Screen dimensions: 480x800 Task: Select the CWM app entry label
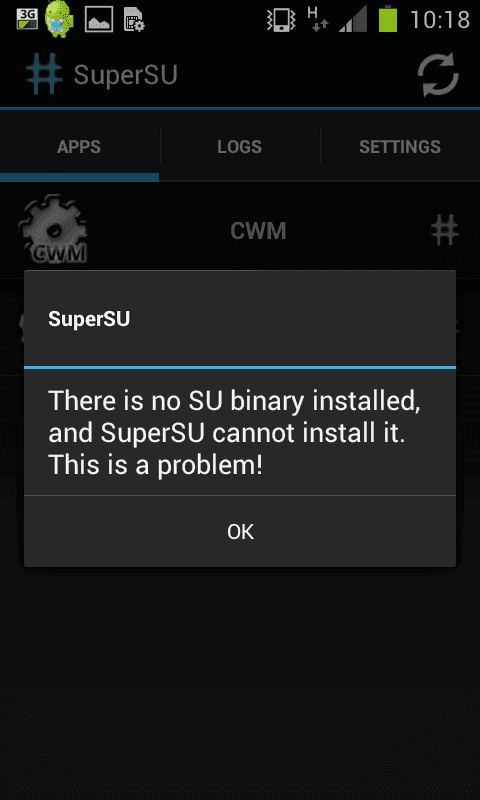tap(258, 231)
